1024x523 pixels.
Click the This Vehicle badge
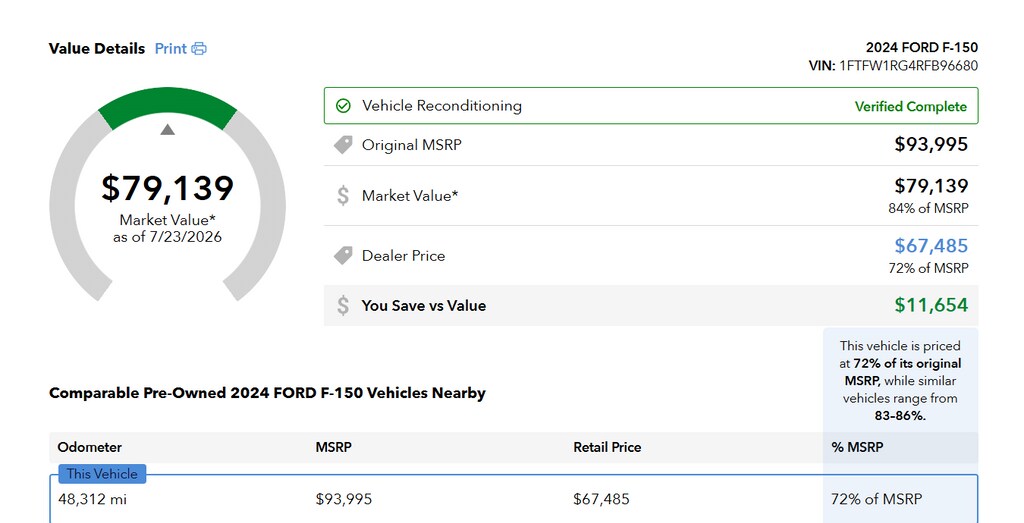[x=102, y=474]
